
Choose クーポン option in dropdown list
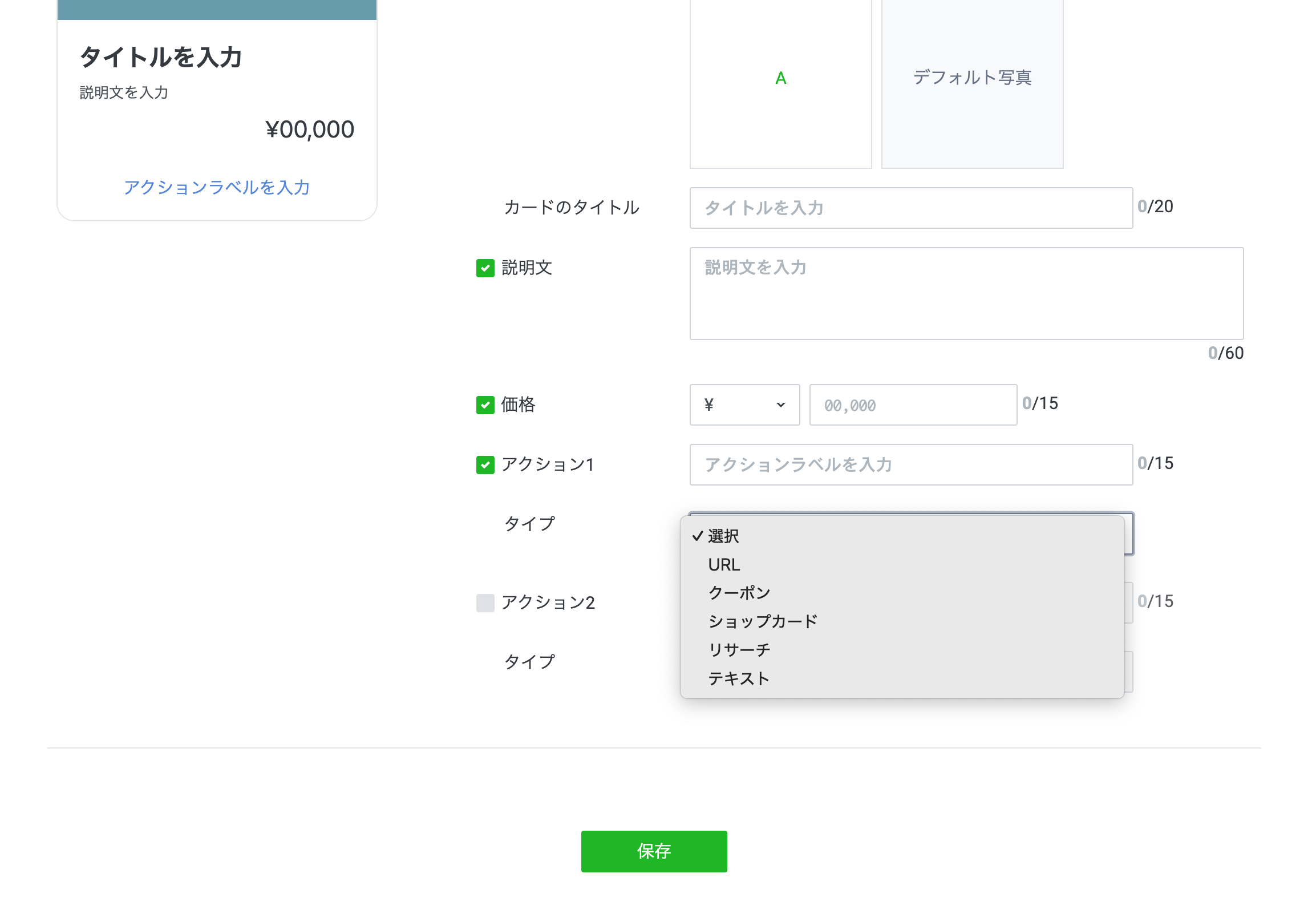[x=739, y=593]
